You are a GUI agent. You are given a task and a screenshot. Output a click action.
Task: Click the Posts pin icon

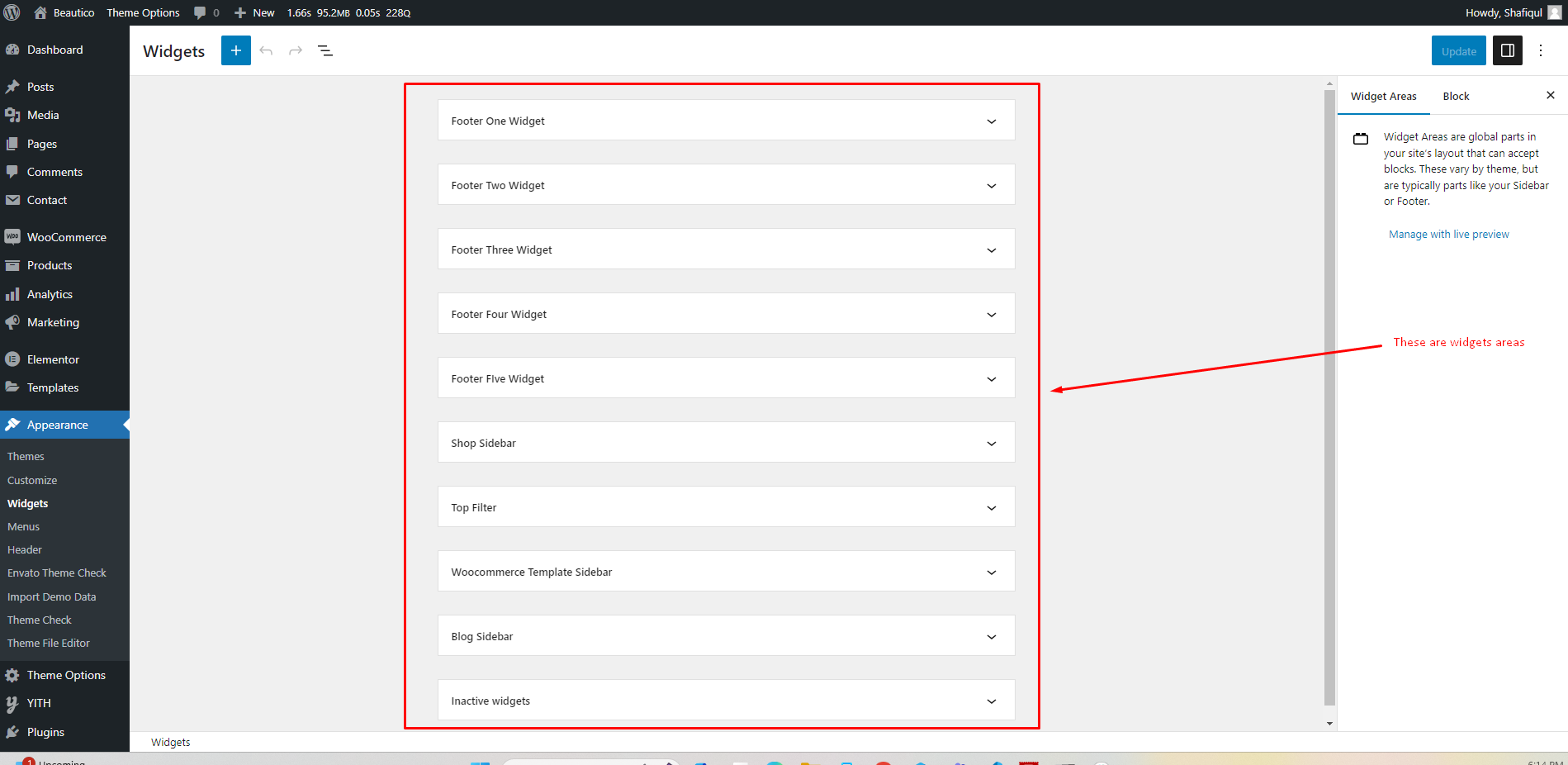pyautogui.click(x=12, y=87)
